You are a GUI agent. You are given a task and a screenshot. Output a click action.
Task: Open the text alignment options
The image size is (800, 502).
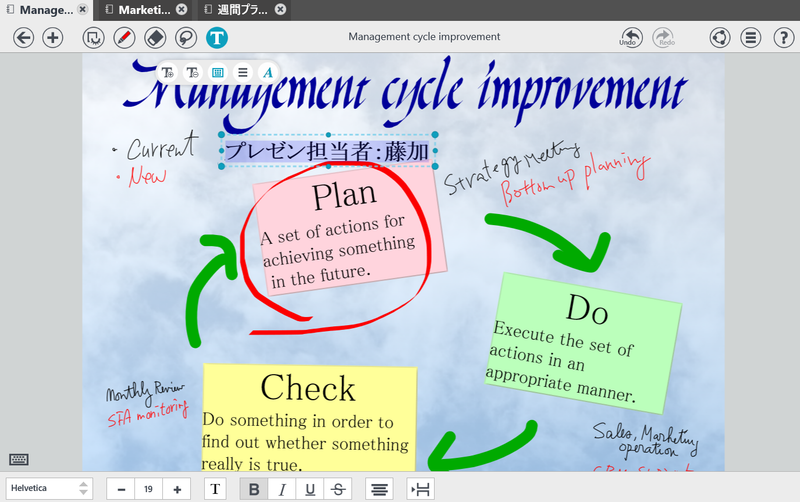click(x=379, y=489)
